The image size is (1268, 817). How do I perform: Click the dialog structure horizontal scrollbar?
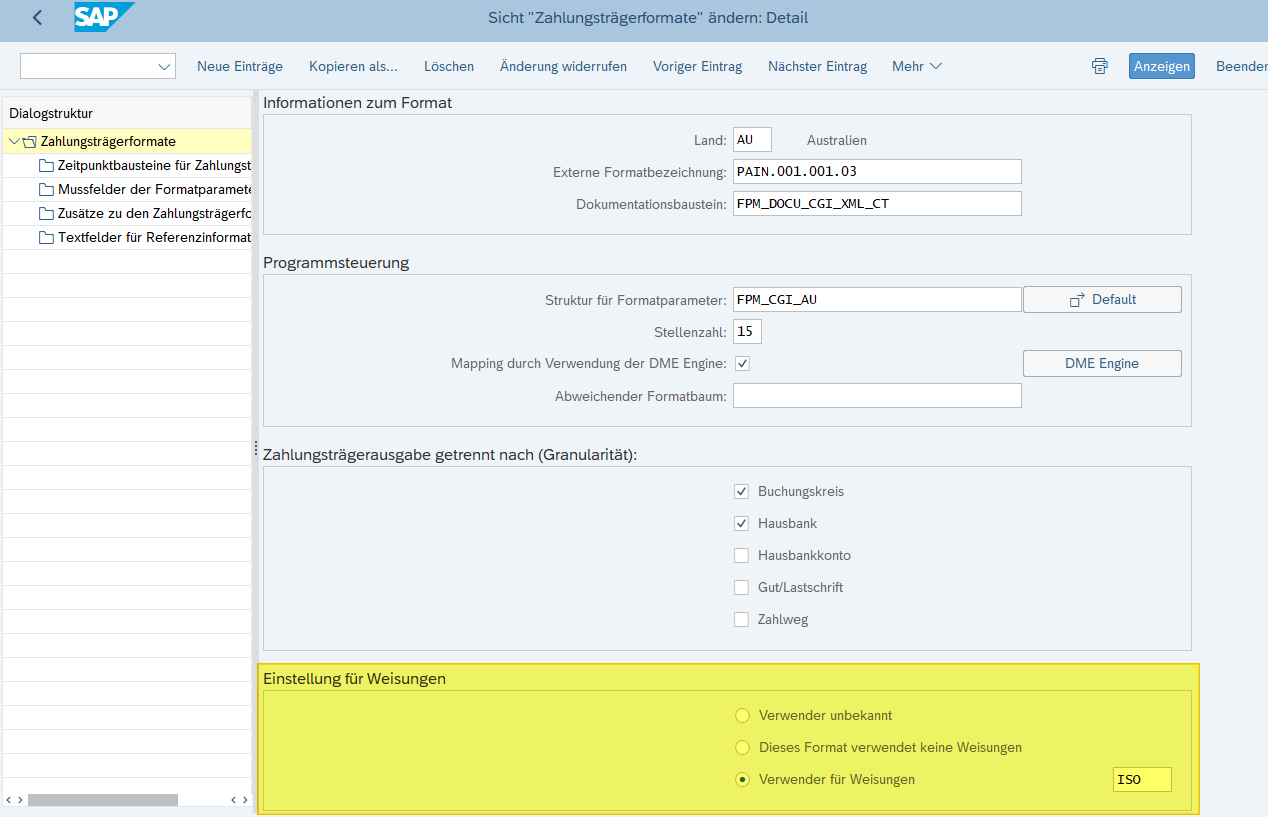point(103,799)
